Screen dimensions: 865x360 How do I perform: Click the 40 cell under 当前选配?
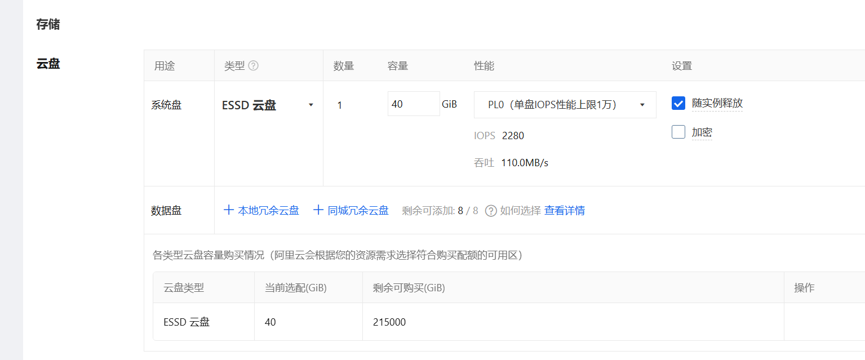point(270,322)
